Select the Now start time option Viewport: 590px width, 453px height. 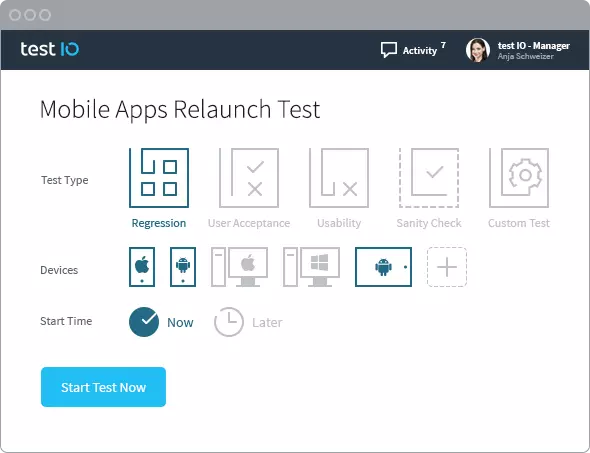(x=161, y=322)
